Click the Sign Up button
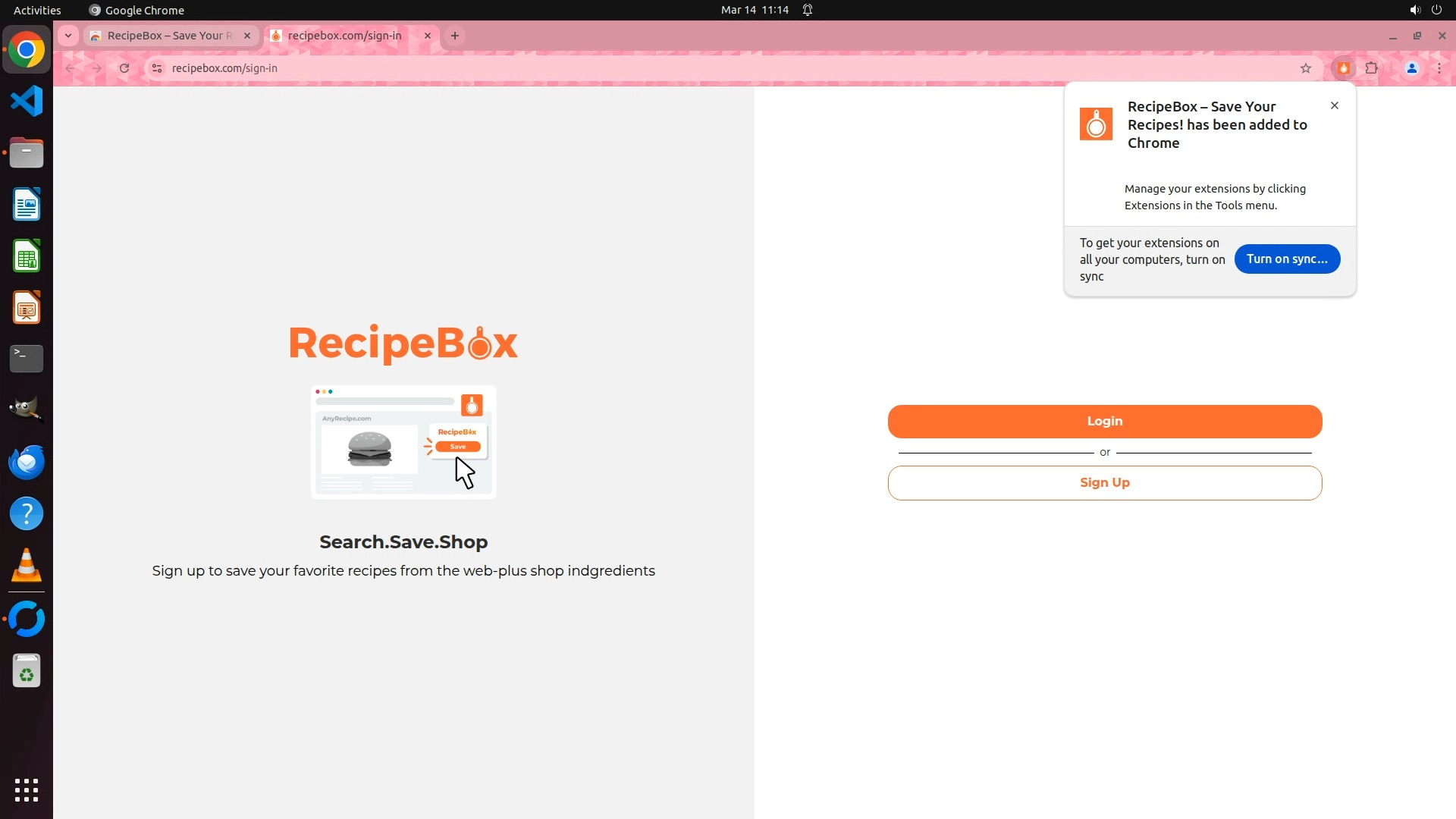This screenshot has width=1456, height=819. (1104, 483)
